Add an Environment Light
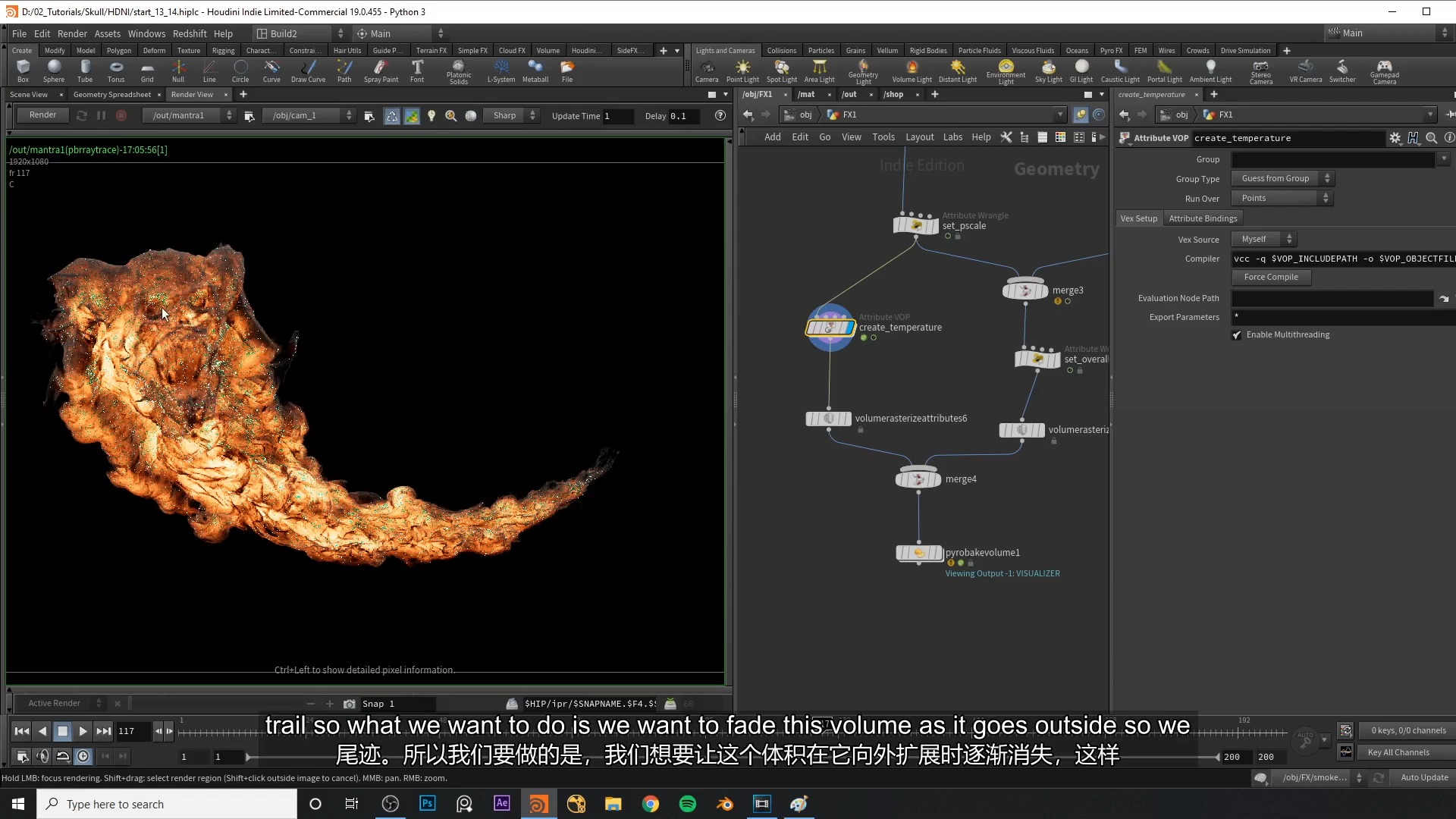The width and height of the screenshot is (1456, 819). tap(1006, 72)
